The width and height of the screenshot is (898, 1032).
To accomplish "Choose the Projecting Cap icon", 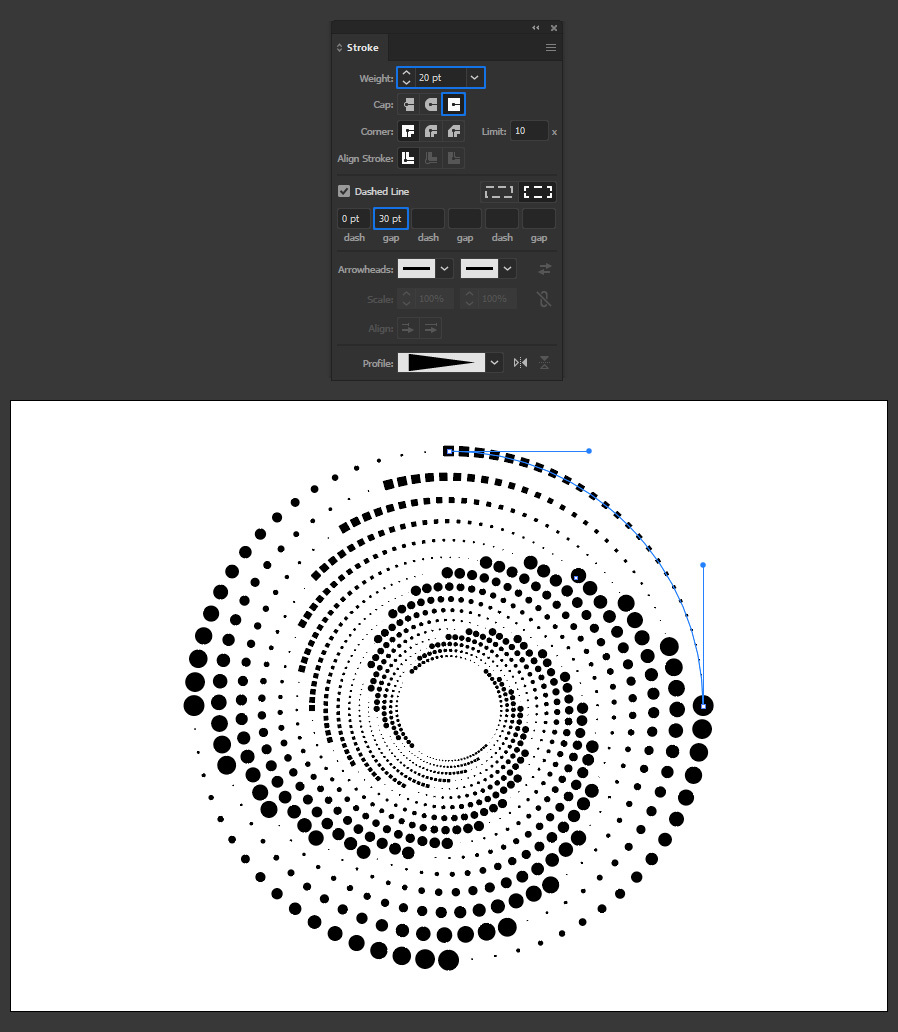I will pos(454,104).
